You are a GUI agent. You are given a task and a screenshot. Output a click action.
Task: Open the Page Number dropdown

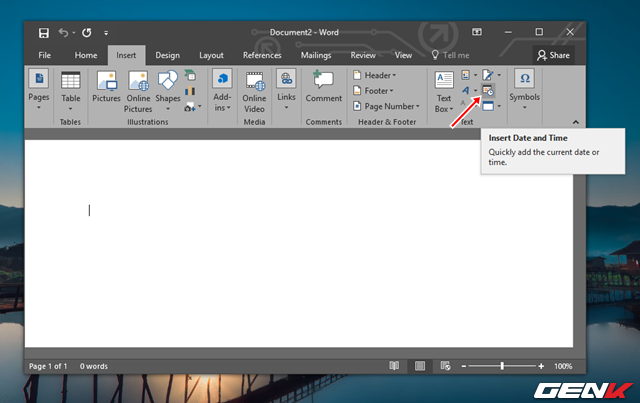click(x=386, y=106)
